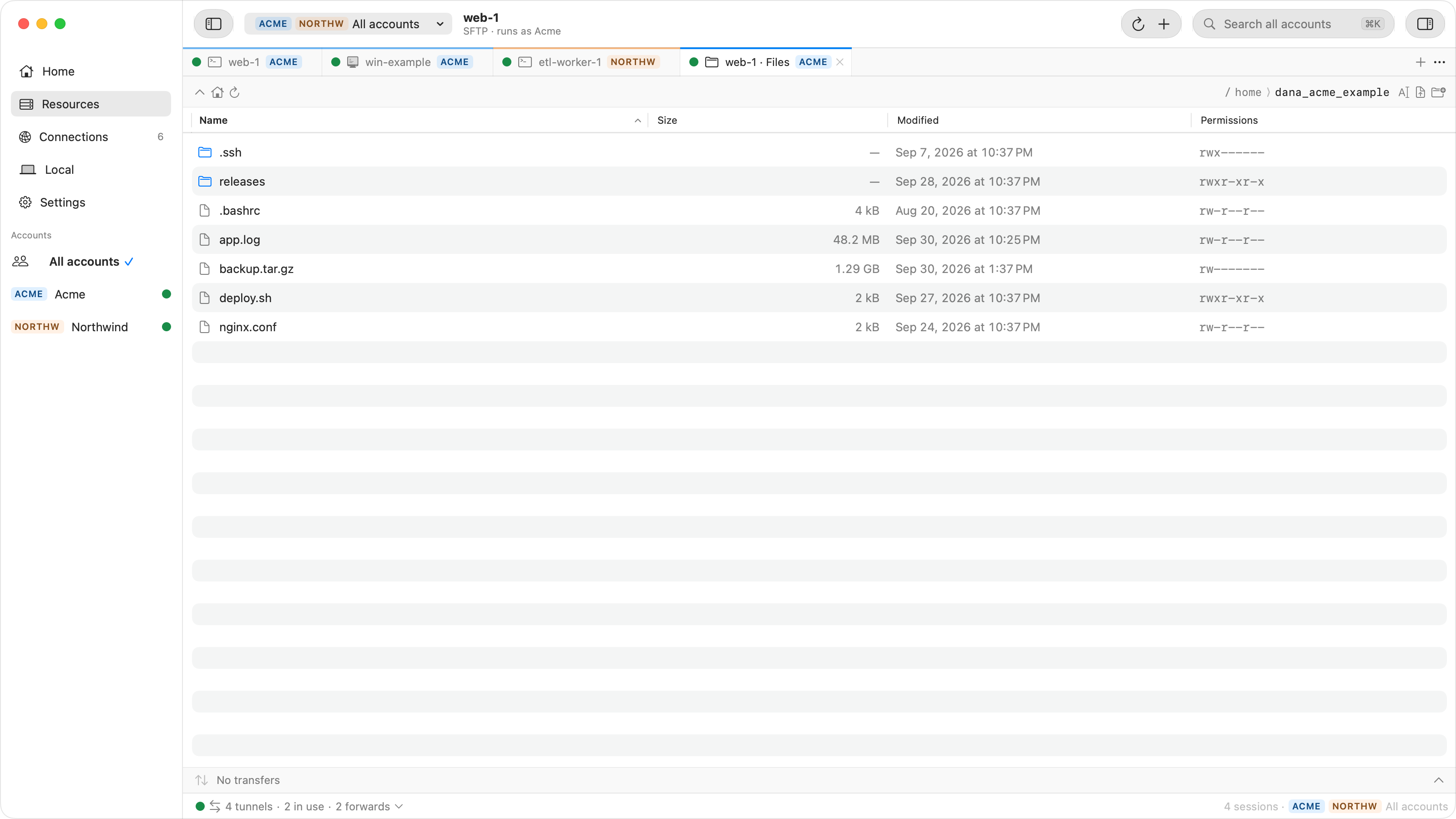The image size is (1456, 819).
Task: Toggle the right inspector panel button
Action: click(1425, 24)
